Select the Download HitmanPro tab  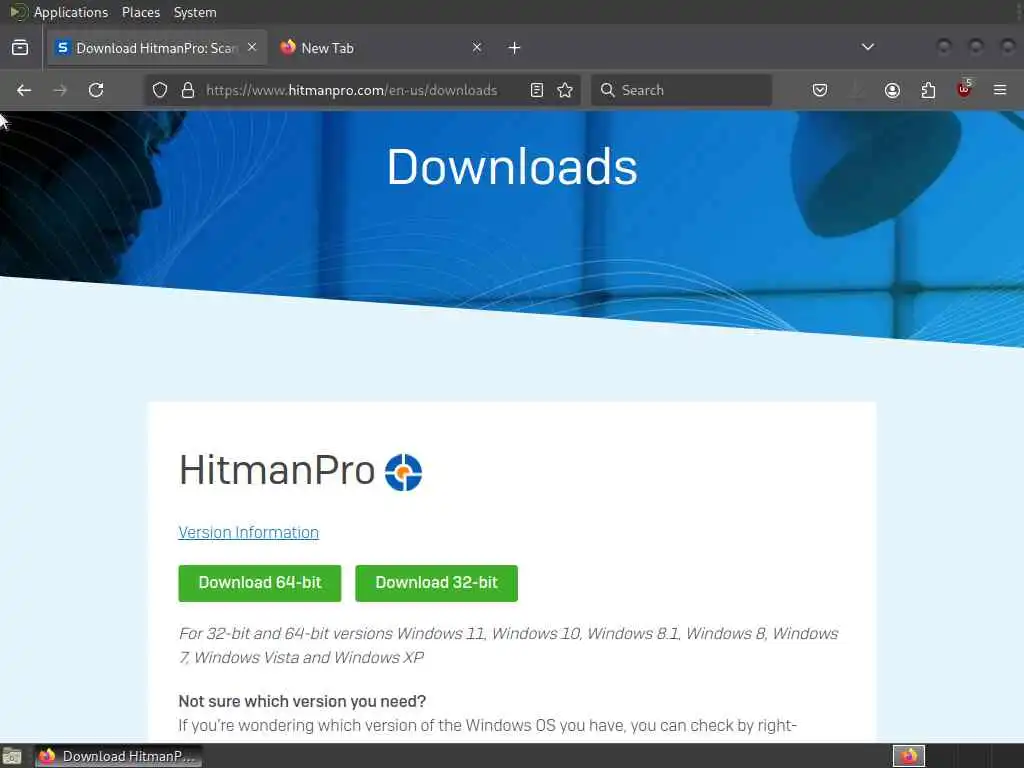(x=157, y=48)
